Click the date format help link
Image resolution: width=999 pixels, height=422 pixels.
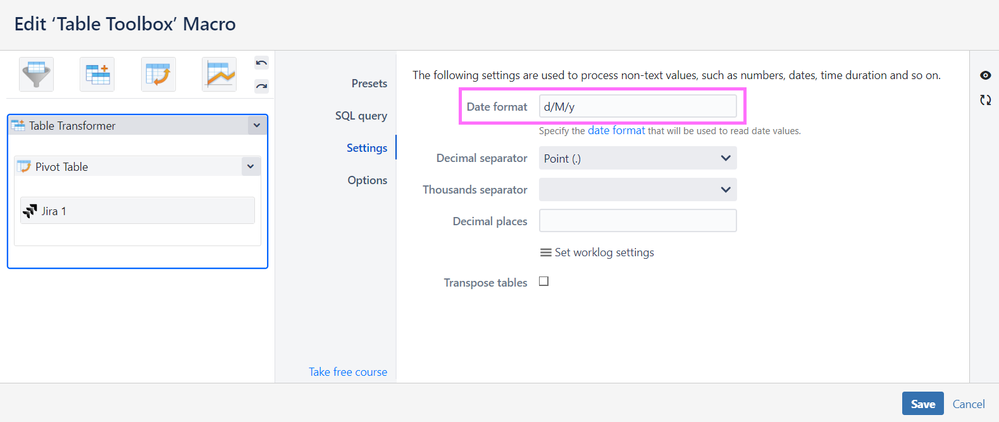pos(616,130)
